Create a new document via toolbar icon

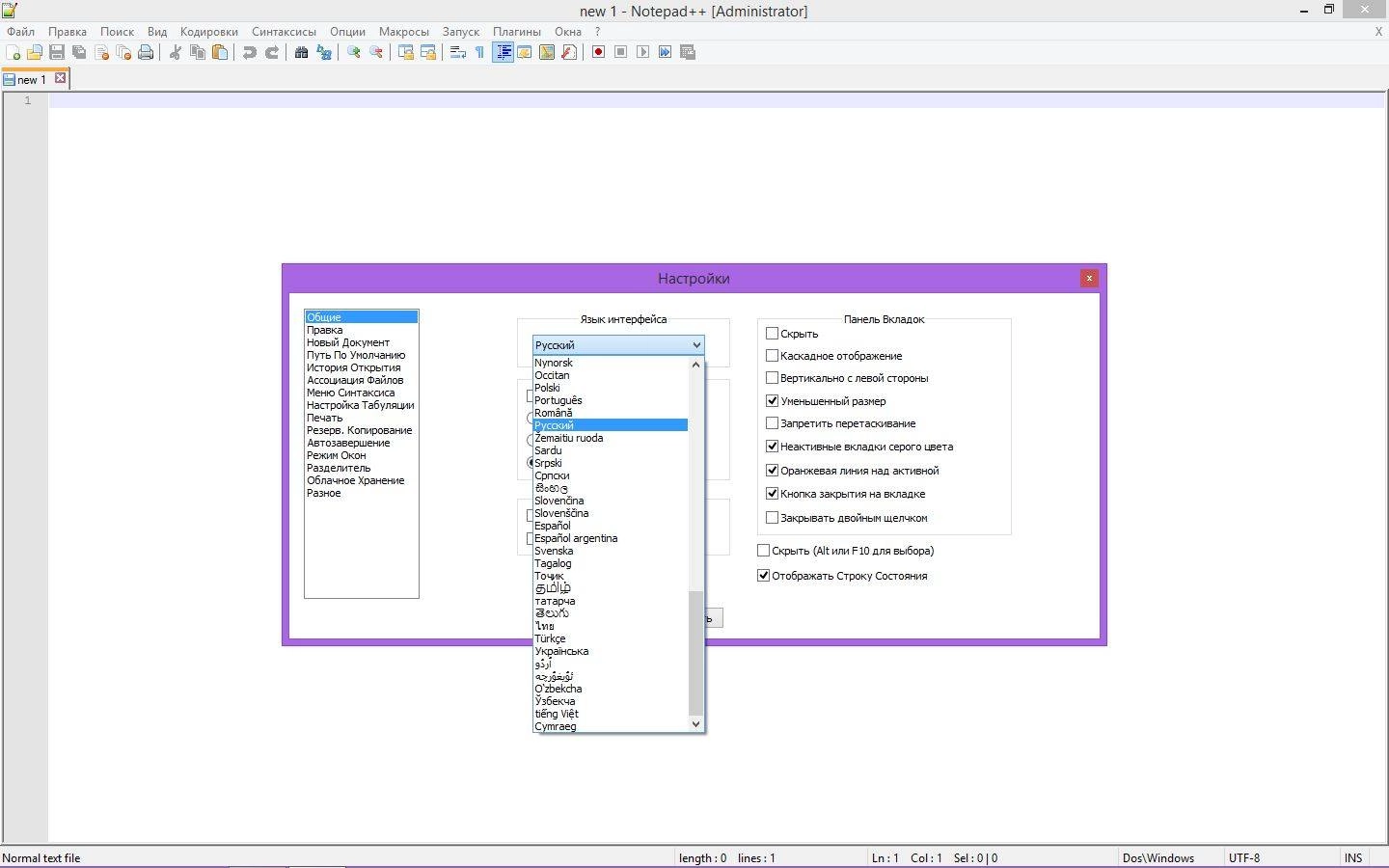pyautogui.click(x=14, y=52)
